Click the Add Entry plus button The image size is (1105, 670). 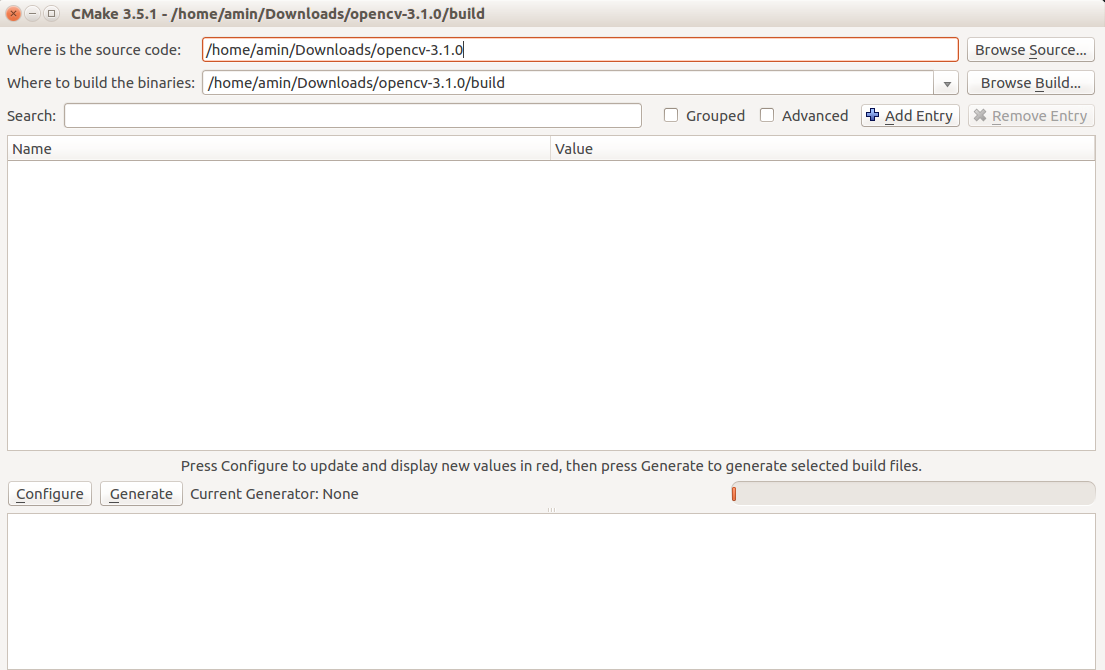coord(910,116)
